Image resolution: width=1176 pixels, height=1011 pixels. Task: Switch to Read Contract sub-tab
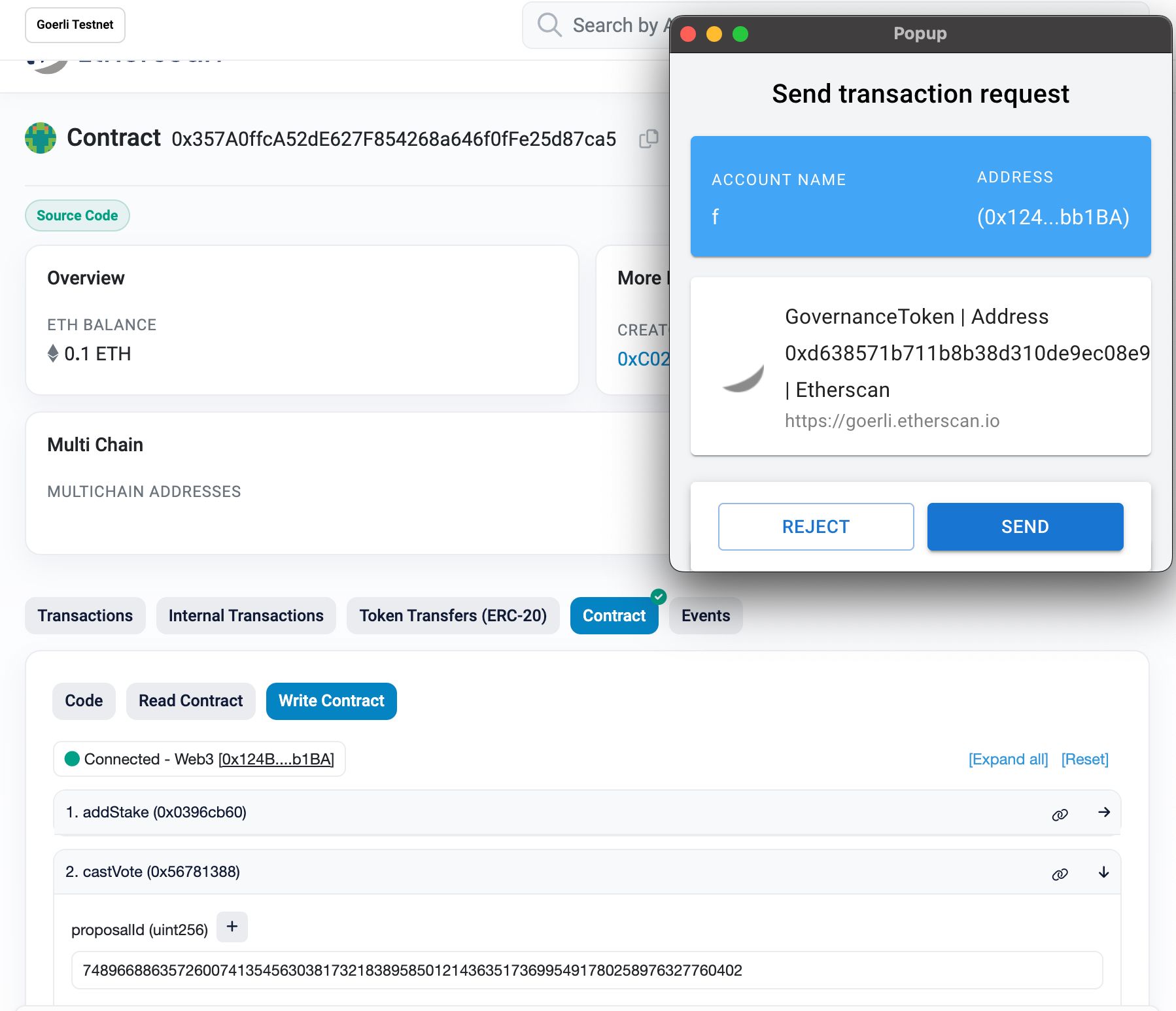[190, 701]
